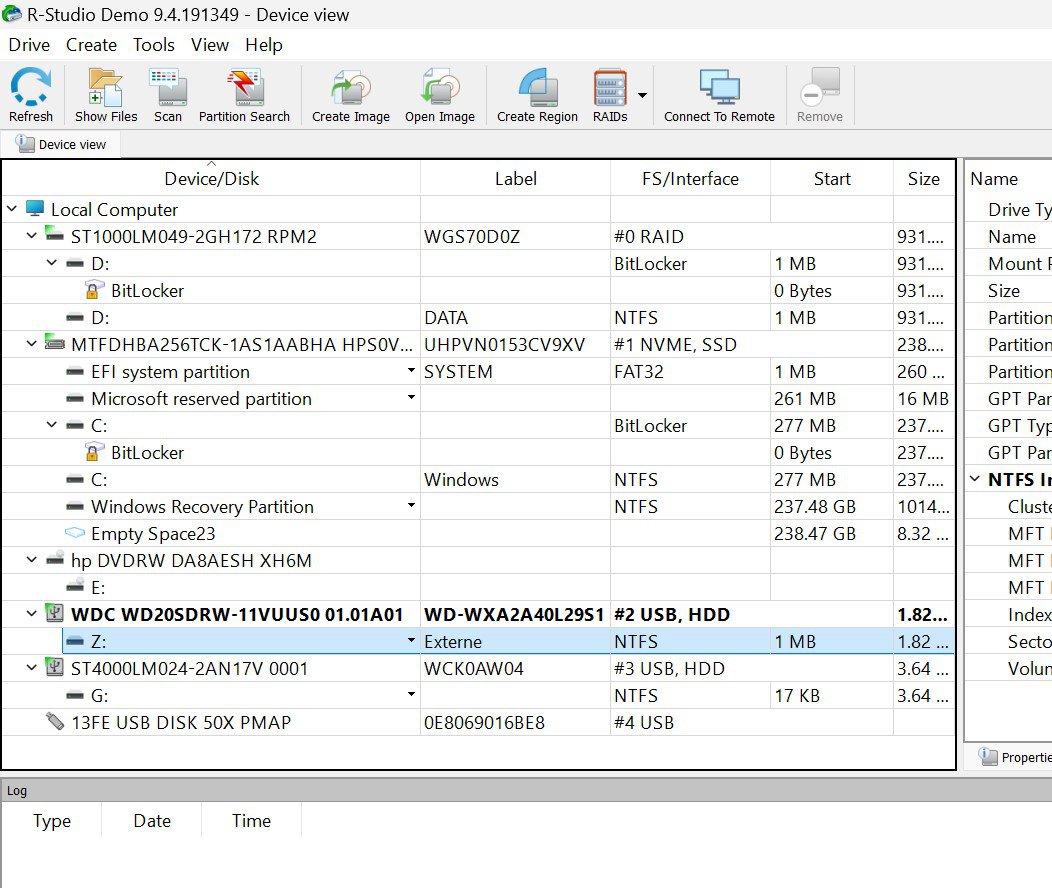Click the Refresh toolbar icon
The image size is (1052, 888).
31,96
